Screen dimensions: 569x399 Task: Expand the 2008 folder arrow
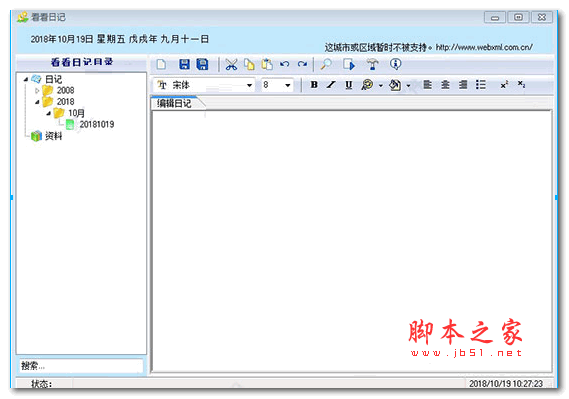point(37,90)
